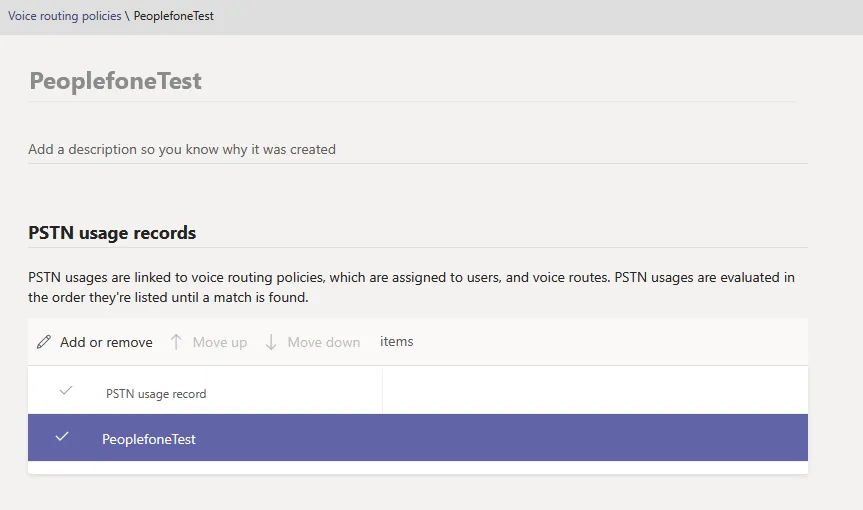
Task: Uncheck the PeoplefoneTest row checkmark
Action: pyautogui.click(x=62, y=437)
